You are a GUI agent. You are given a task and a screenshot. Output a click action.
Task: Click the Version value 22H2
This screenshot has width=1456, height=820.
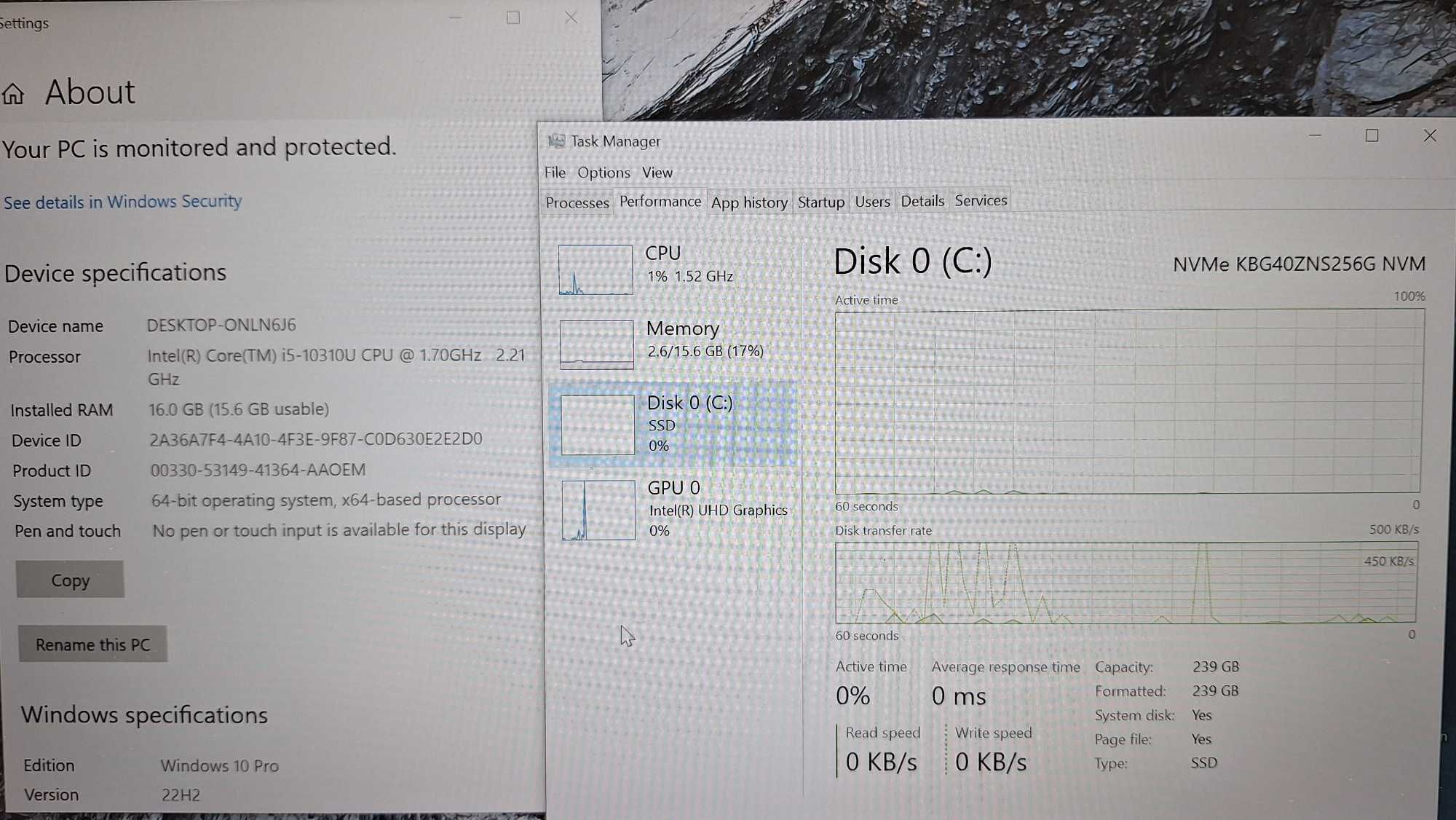click(181, 795)
